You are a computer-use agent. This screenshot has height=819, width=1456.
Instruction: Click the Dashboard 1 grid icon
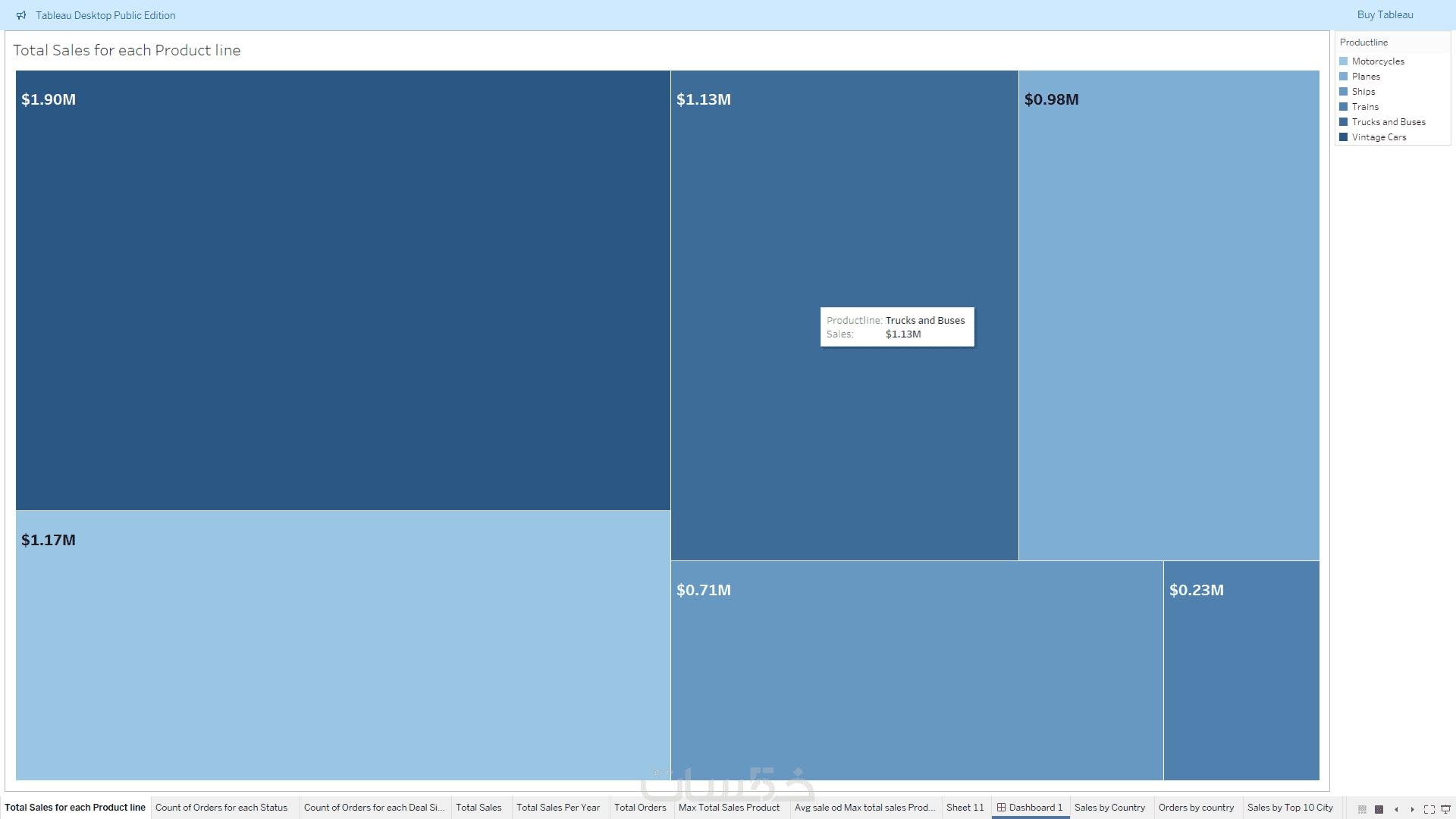(1001, 808)
